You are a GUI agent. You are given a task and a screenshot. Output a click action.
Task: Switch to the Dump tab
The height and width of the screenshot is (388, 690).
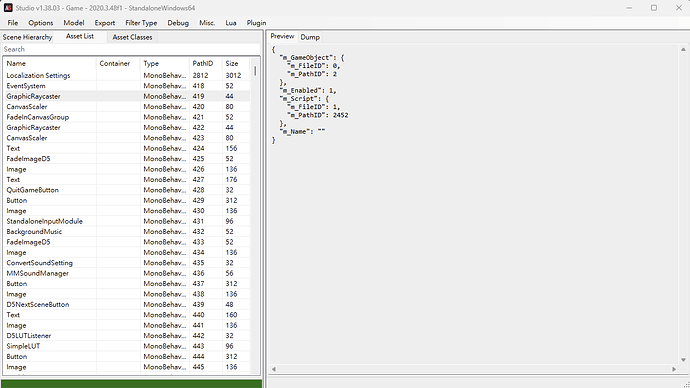(310, 37)
